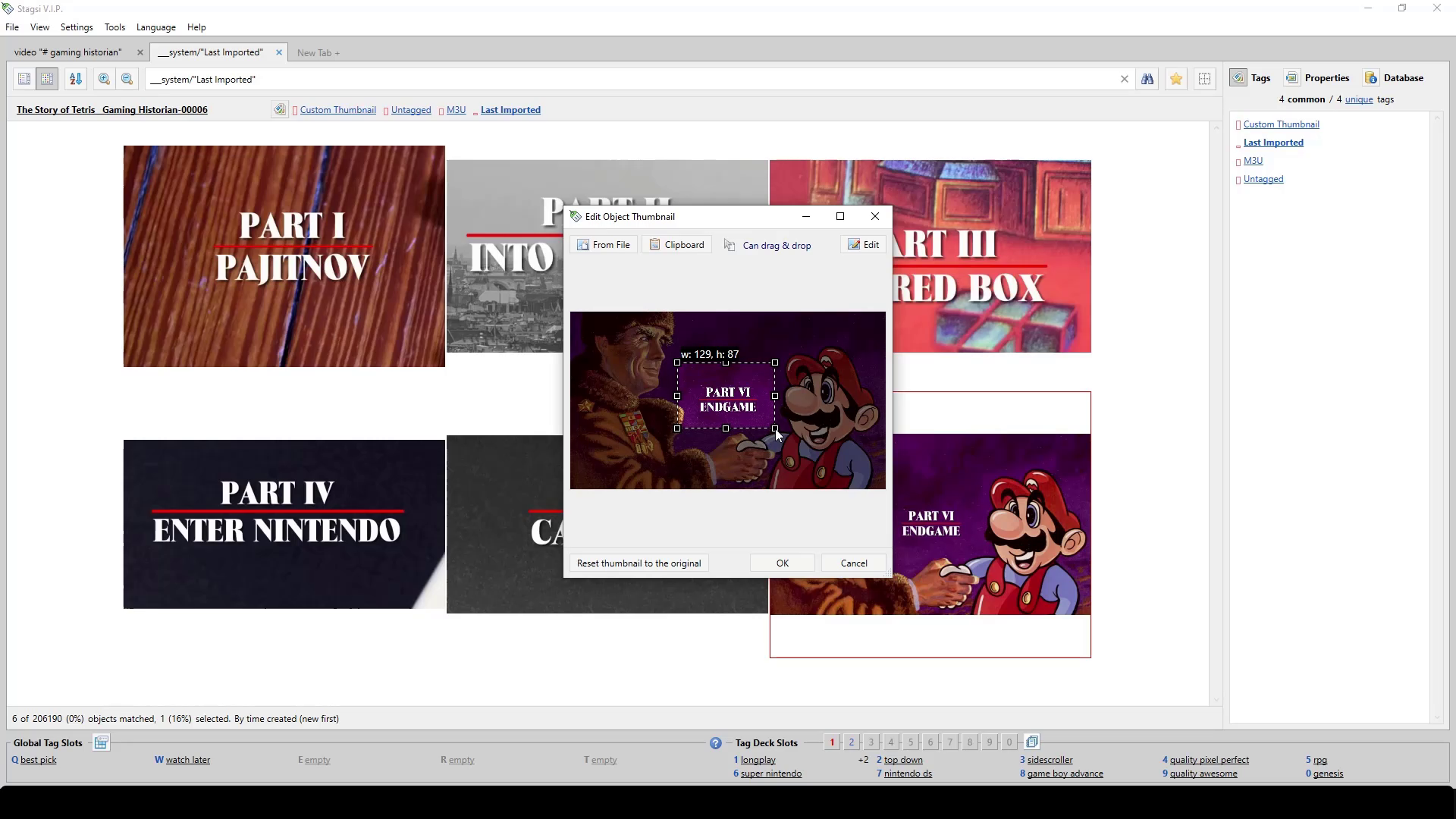The height and width of the screenshot is (819, 1456).
Task: Open the Help menu
Action: tap(196, 27)
